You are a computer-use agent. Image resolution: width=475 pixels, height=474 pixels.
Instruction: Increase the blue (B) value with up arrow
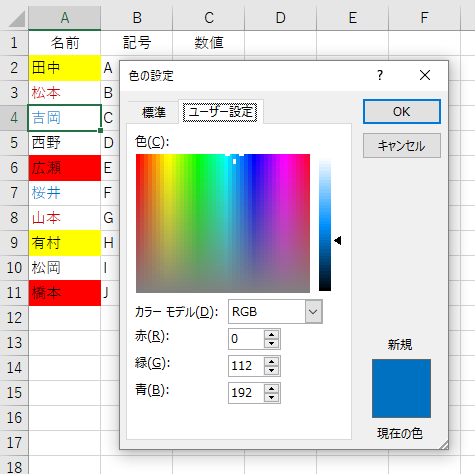coord(271,389)
